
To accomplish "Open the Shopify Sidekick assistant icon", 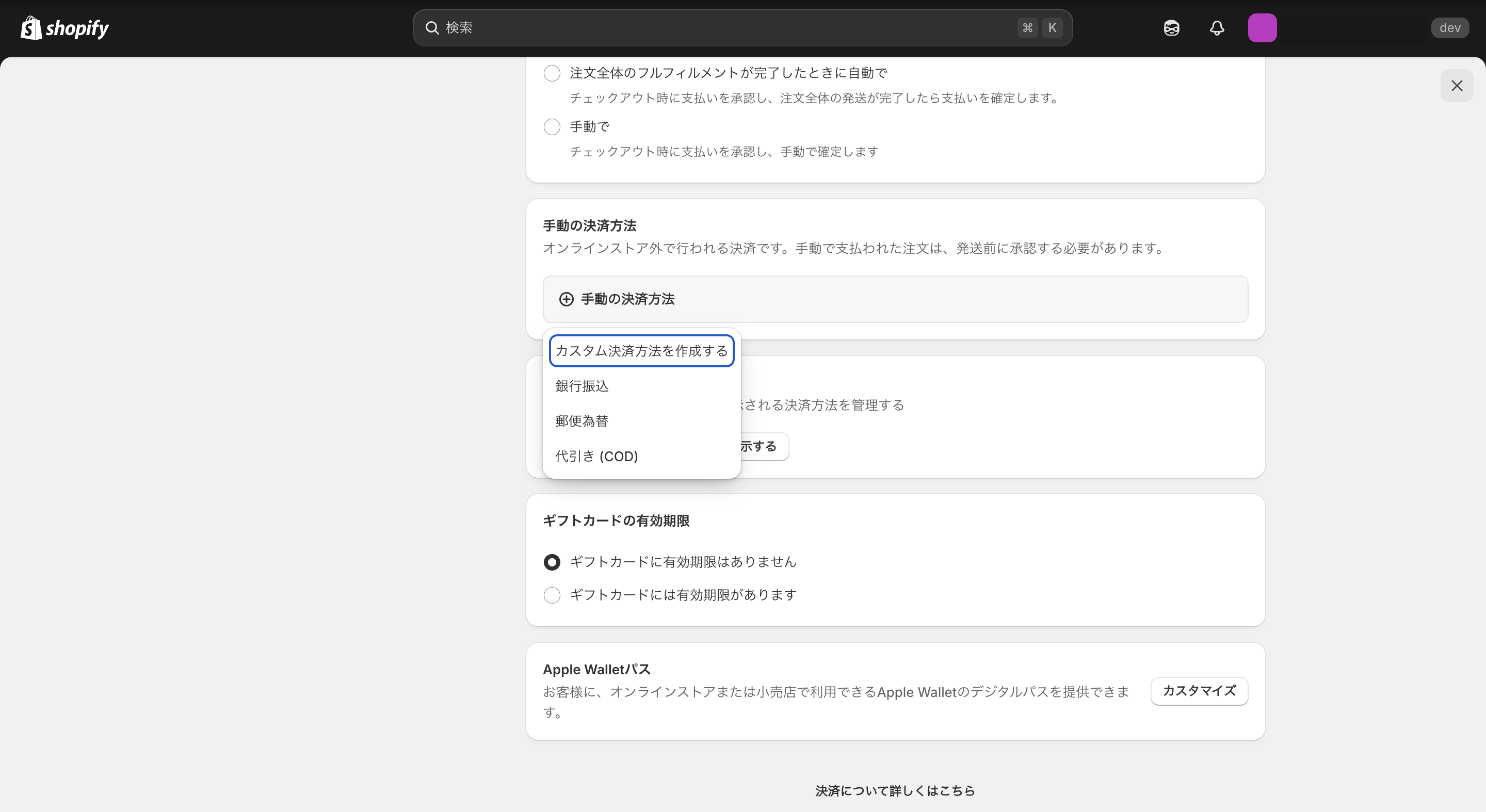I will 1171,27.
